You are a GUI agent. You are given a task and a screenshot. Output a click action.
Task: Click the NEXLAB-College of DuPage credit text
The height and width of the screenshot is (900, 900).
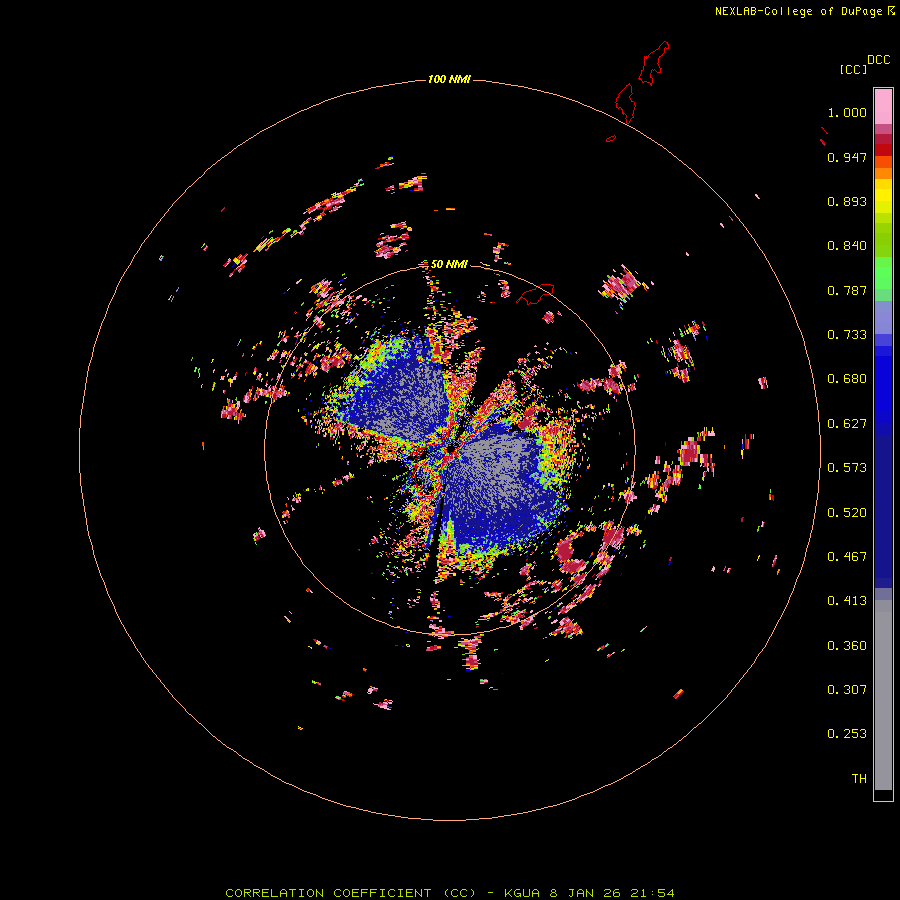coord(804,11)
